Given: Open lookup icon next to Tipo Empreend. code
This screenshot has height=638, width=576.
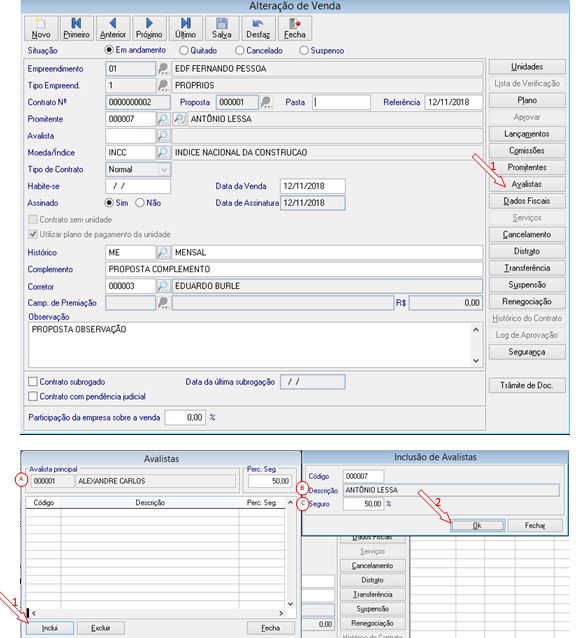Looking at the screenshot, I should (x=163, y=85).
